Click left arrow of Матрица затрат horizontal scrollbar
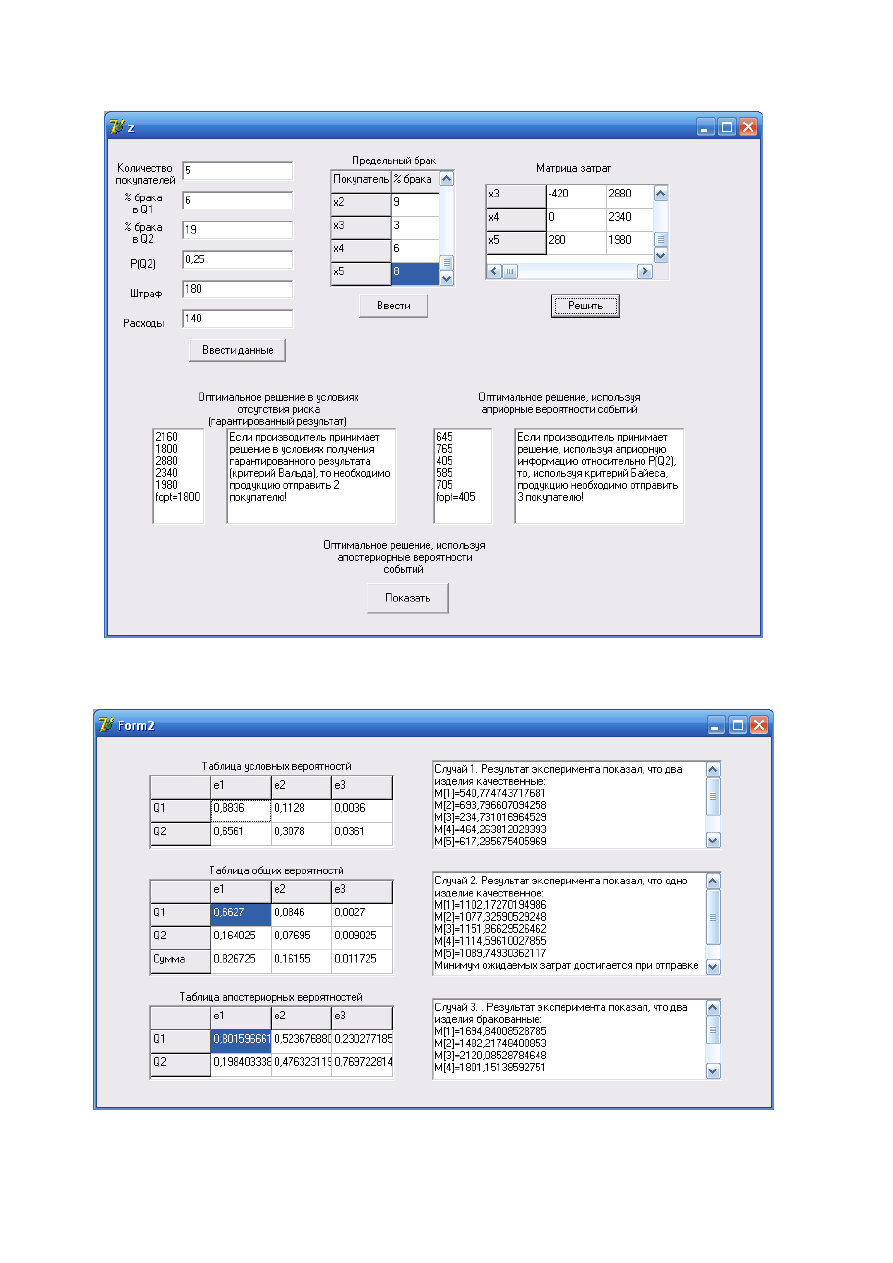The image size is (893, 1263). 494,271
